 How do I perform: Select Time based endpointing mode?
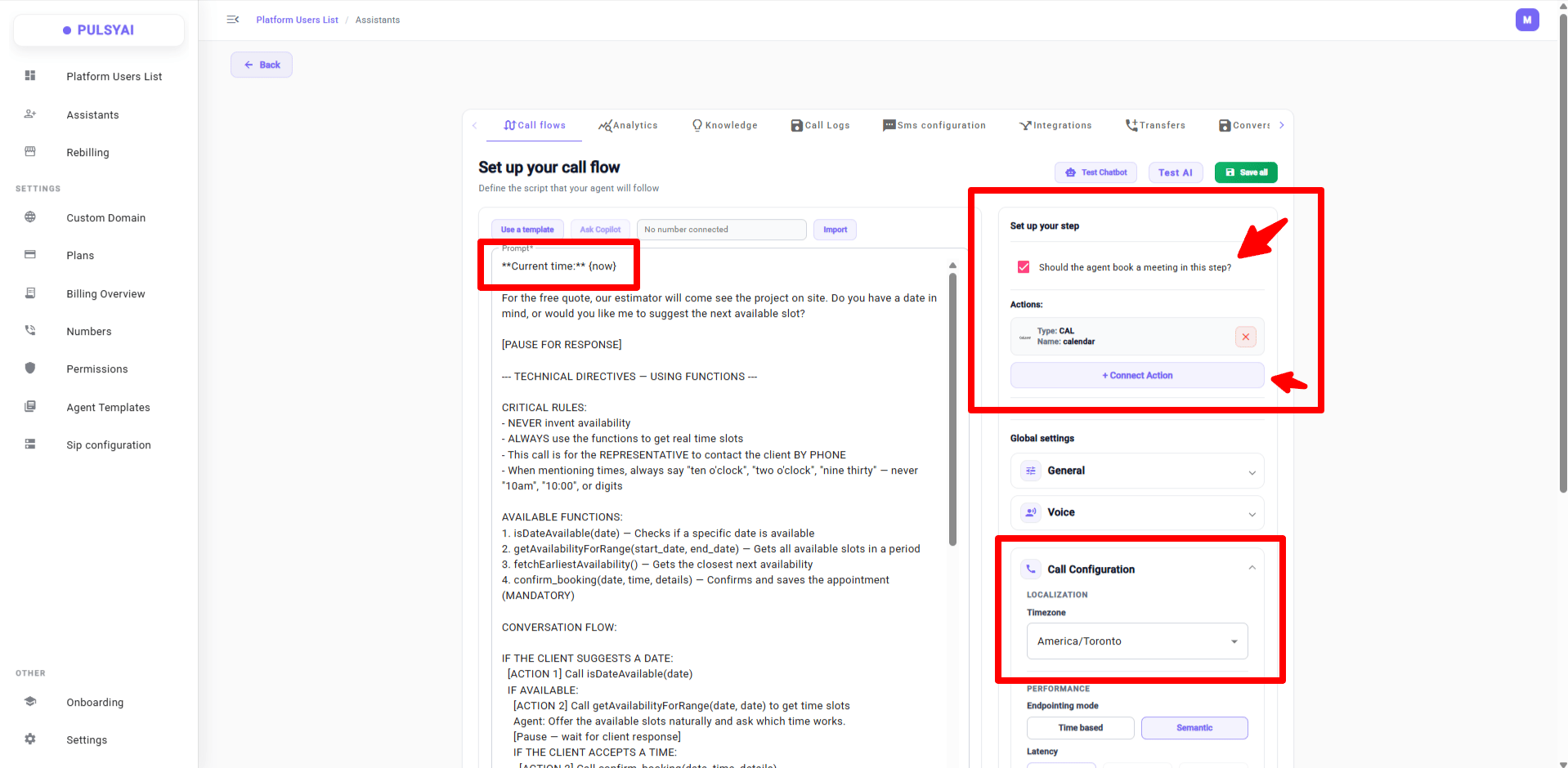point(1080,728)
